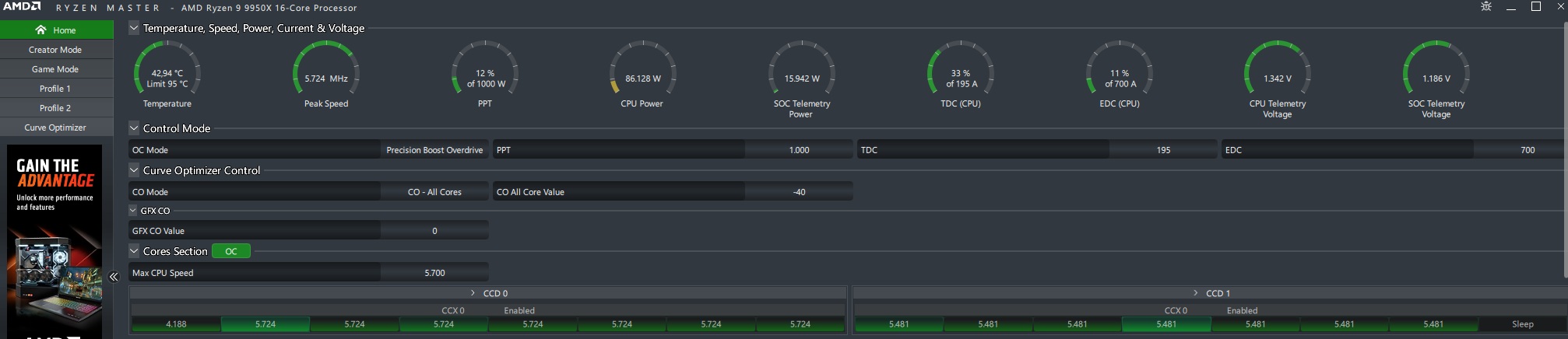
Task: Click 'Enabled' status under CCD 1
Action: (1243, 310)
